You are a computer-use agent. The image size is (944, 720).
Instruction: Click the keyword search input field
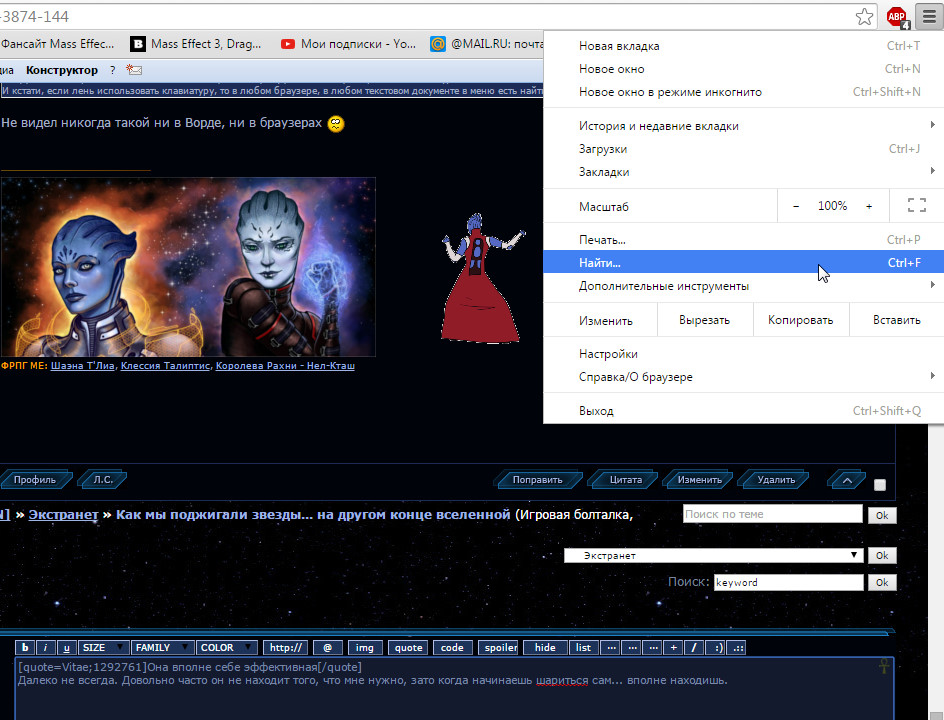click(789, 582)
